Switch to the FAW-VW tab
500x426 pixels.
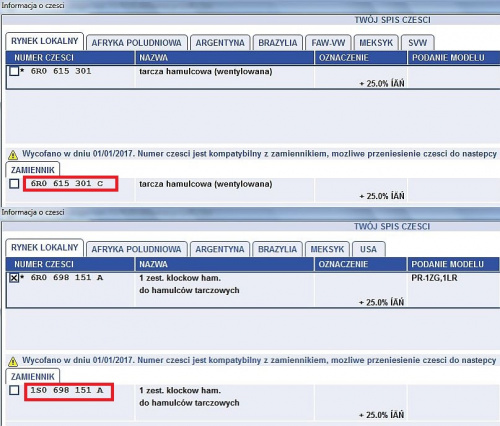point(328,43)
